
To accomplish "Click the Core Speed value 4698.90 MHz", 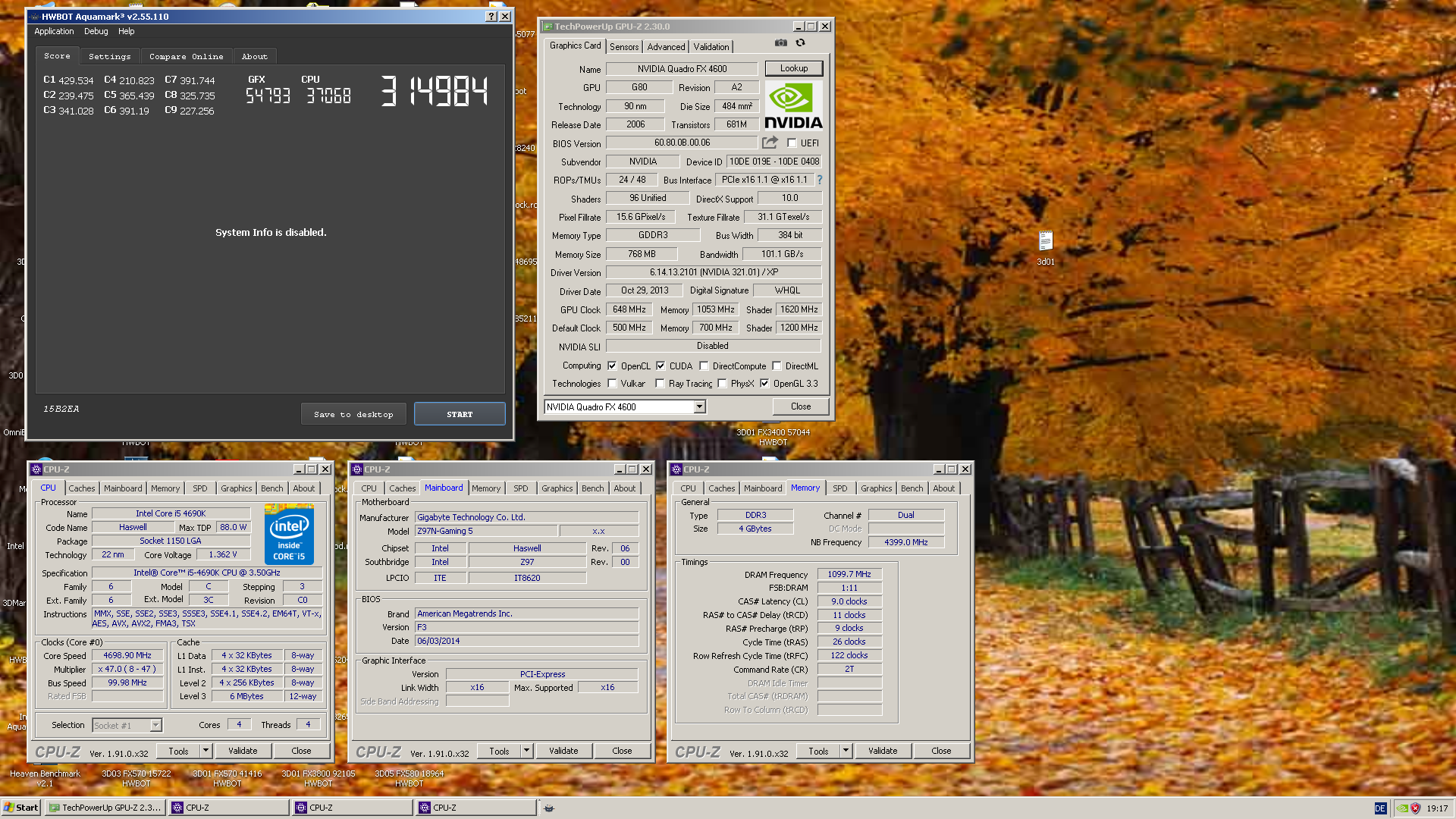I will click(x=127, y=656).
